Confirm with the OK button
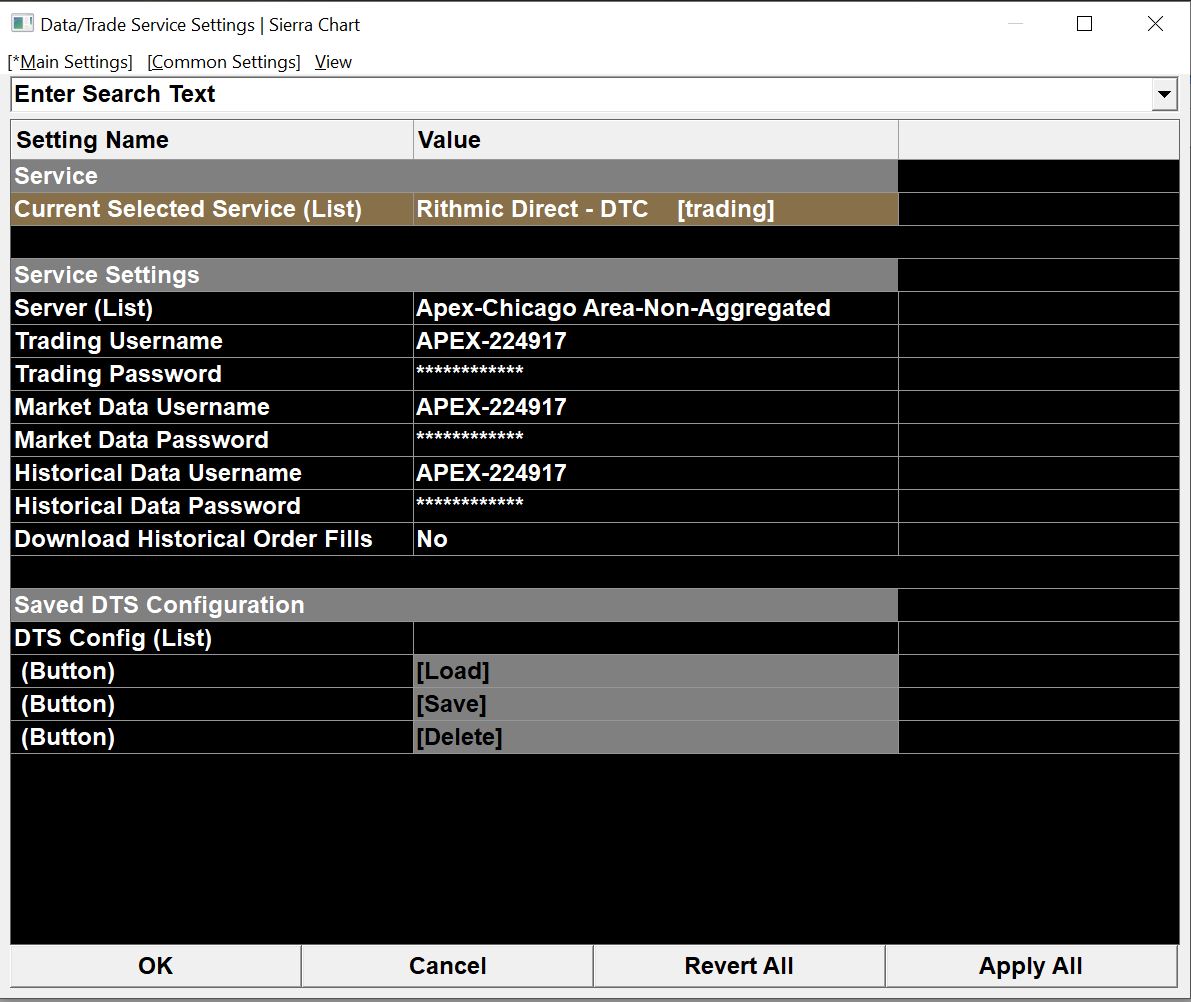The width and height of the screenshot is (1191, 1002). click(156, 966)
